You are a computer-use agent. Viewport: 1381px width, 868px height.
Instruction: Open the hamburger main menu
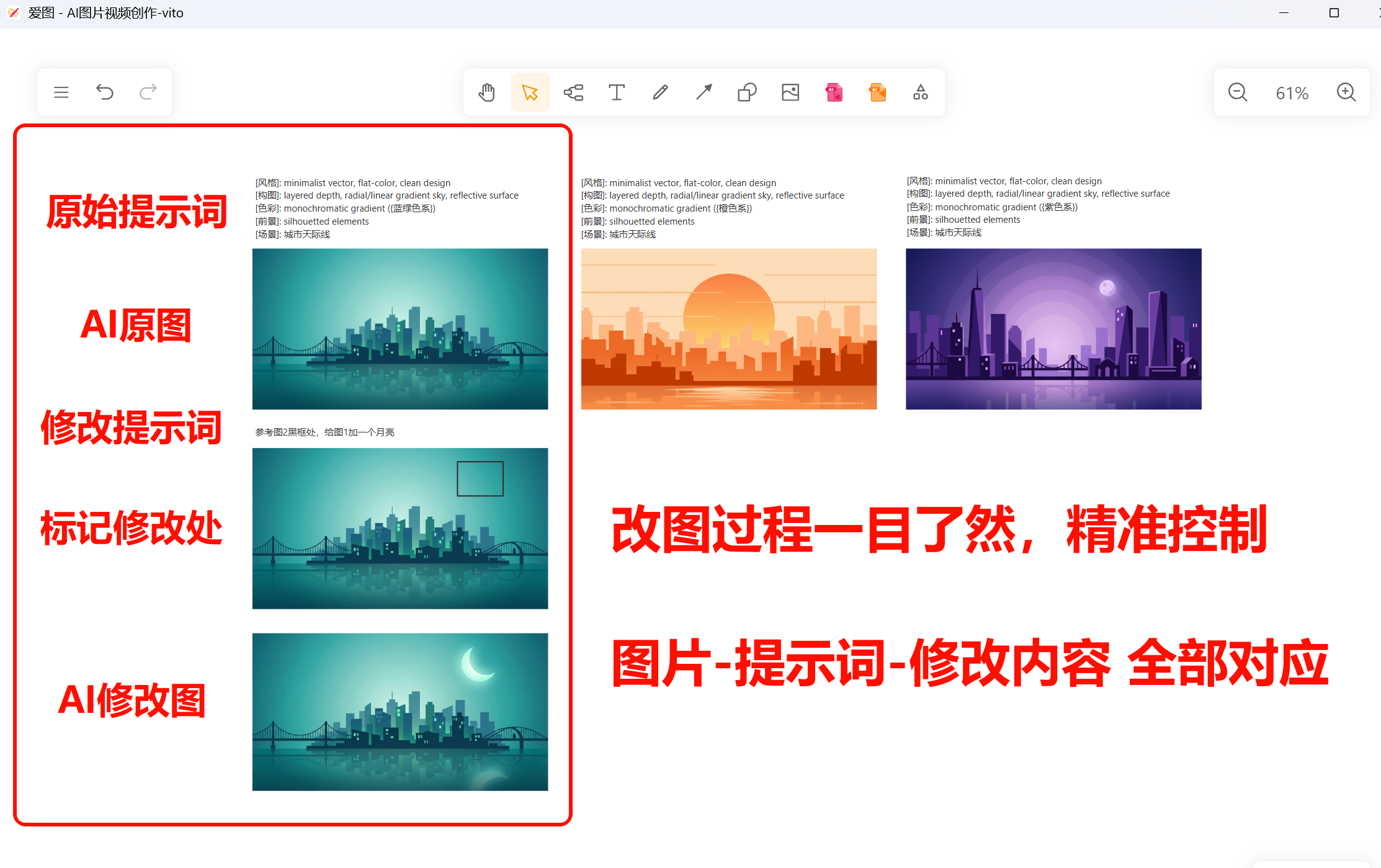[x=61, y=92]
